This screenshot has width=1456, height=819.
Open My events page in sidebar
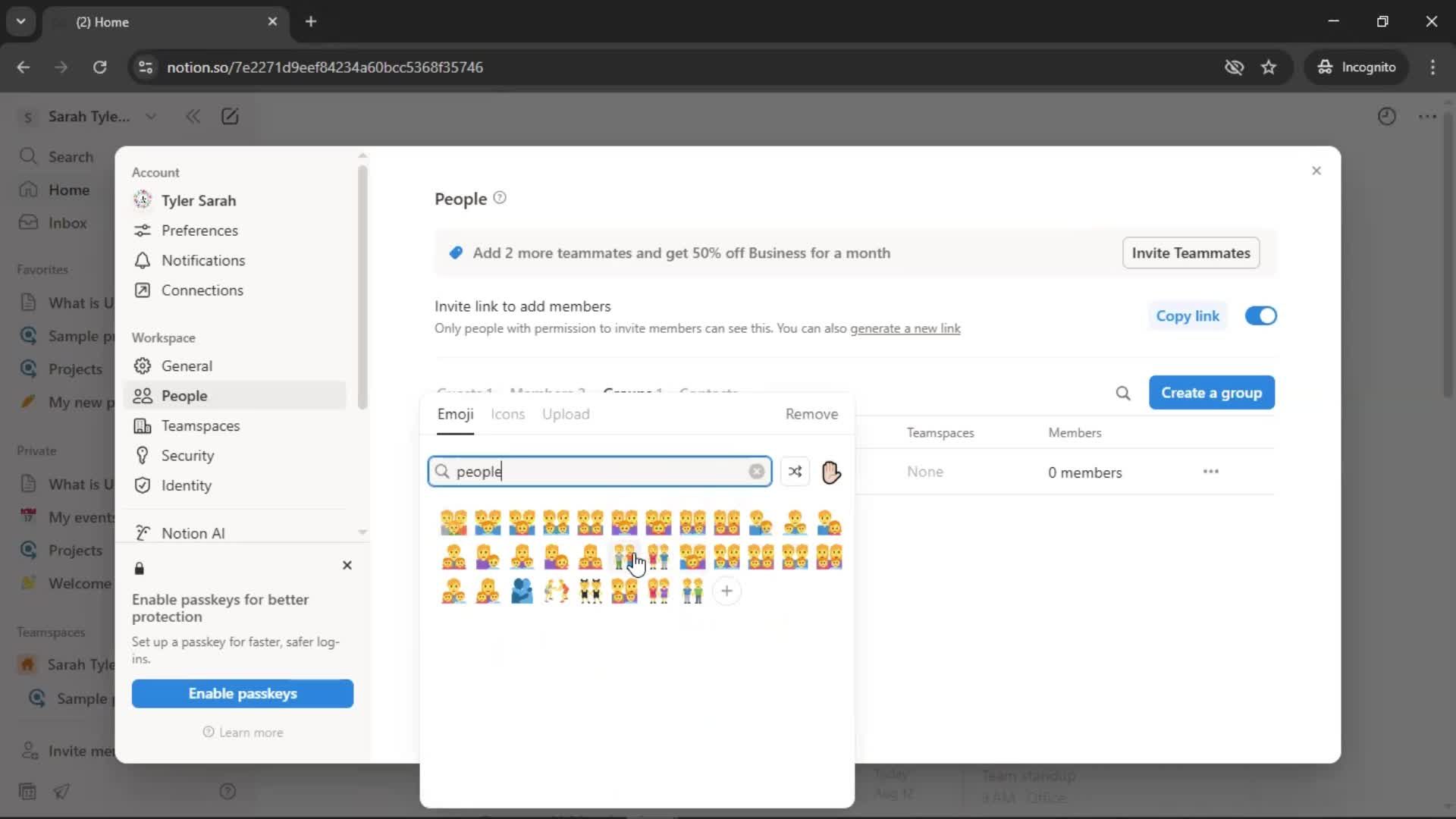click(x=67, y=517)
